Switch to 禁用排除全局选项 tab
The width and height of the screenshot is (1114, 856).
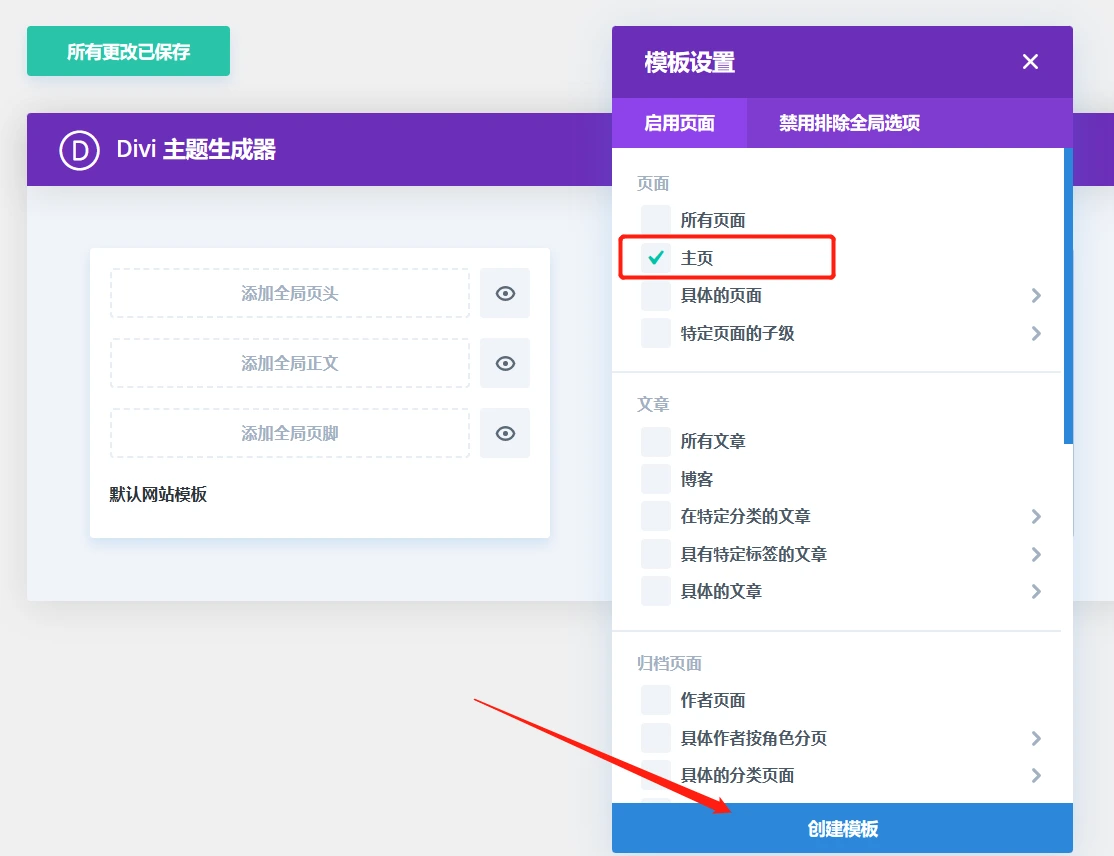(x=849, y=123)
